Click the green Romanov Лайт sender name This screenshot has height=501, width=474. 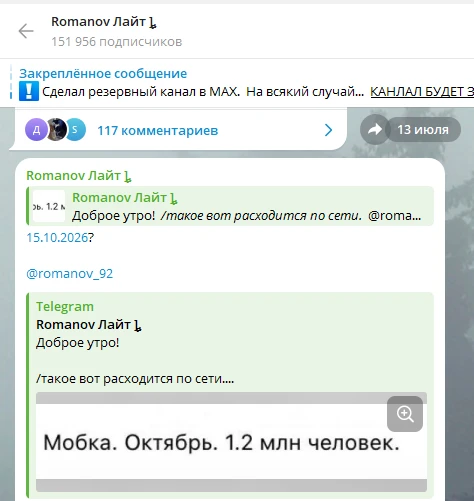point(79,176)
